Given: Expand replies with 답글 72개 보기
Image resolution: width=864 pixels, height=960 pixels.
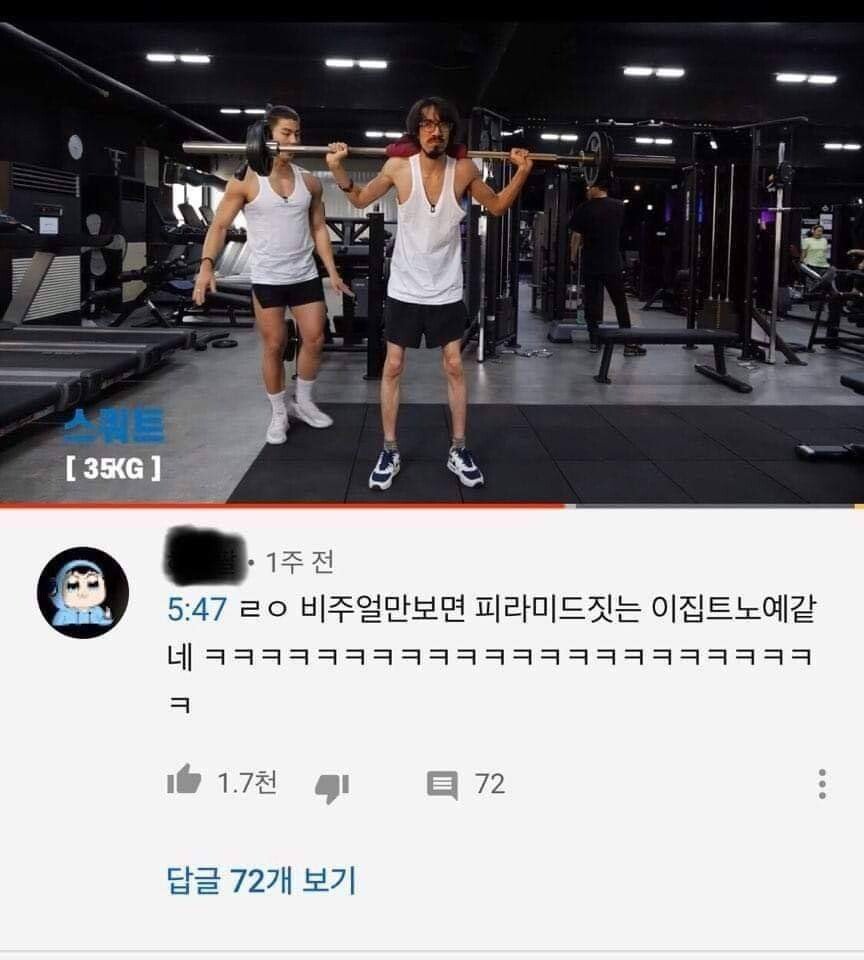Looking at the screenshot, I should click(x=261, y=880).
